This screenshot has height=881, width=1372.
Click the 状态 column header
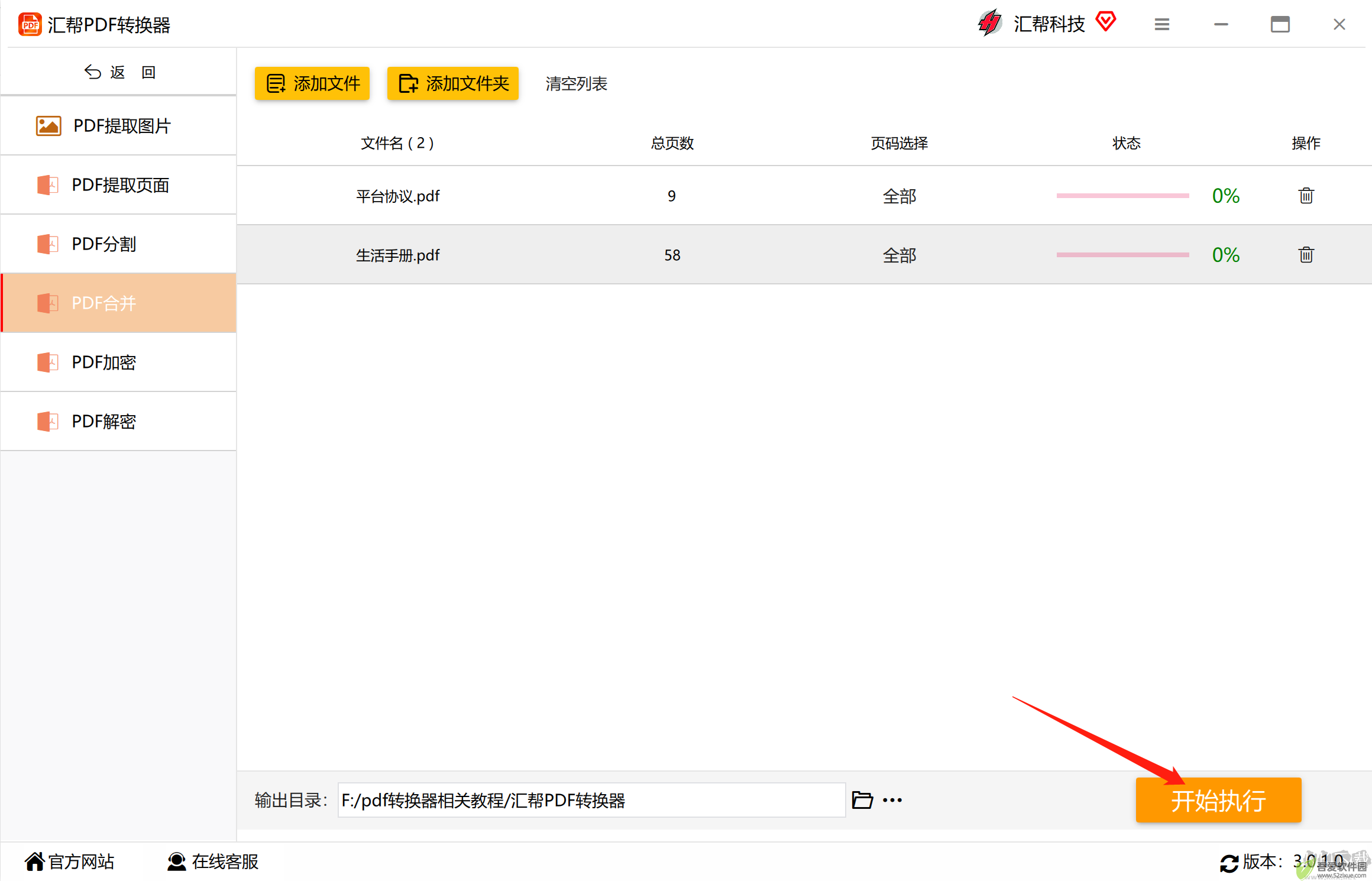coord(1127,143)
